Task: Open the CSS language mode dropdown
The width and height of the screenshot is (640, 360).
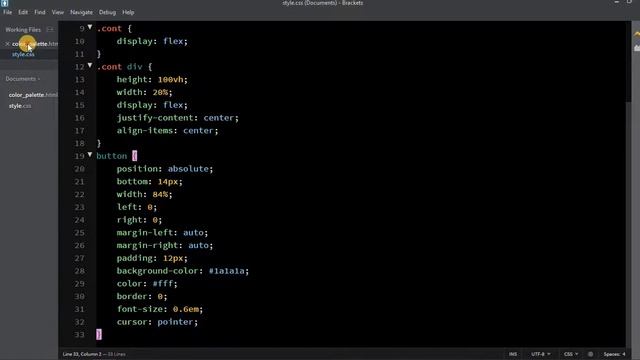Action: (x=571, y=354)
